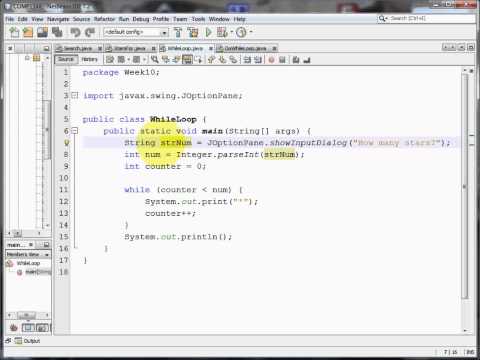Click the New Project toolbar icon
480x360 pixels.
[28, 32]
